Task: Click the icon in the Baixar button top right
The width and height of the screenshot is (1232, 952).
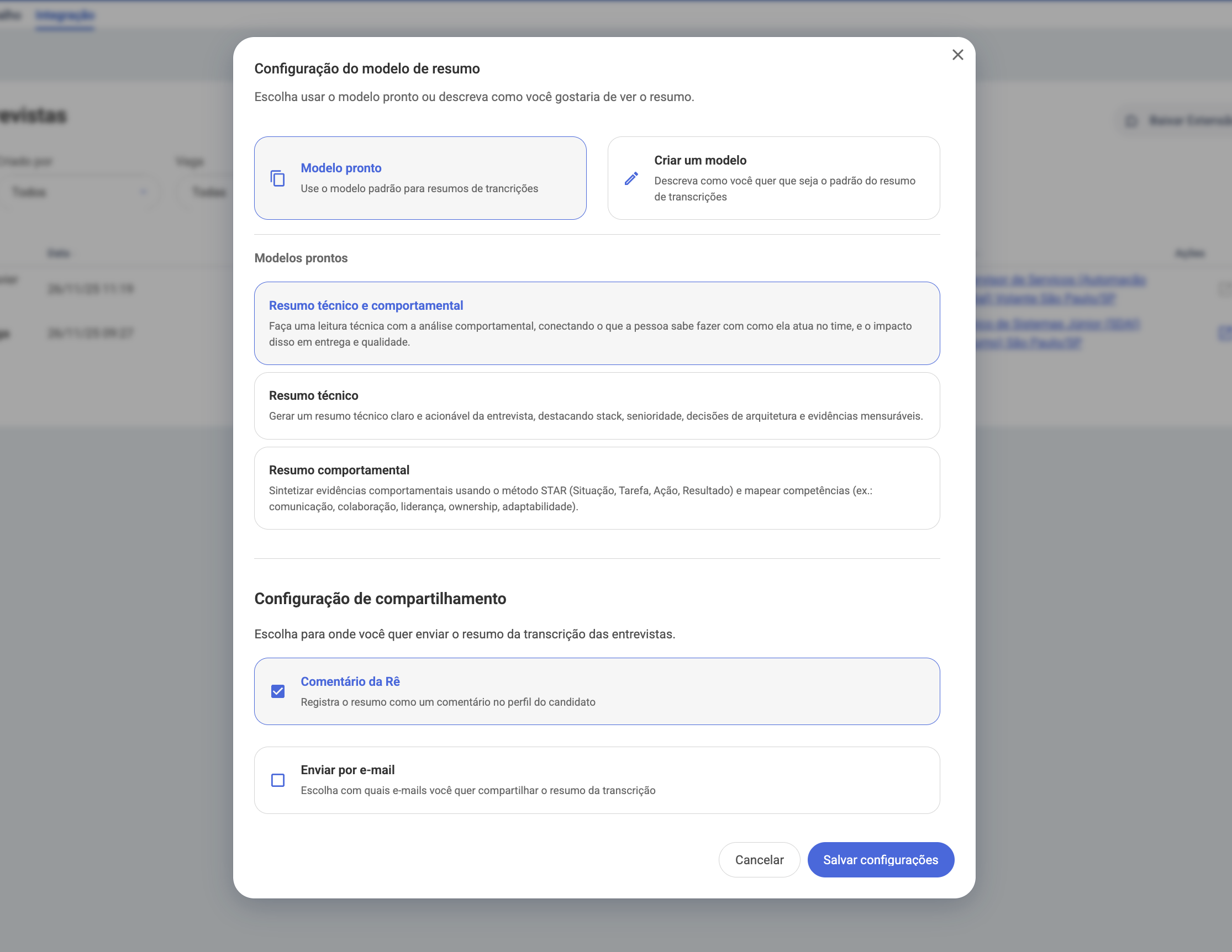Action: point(1130,121)
